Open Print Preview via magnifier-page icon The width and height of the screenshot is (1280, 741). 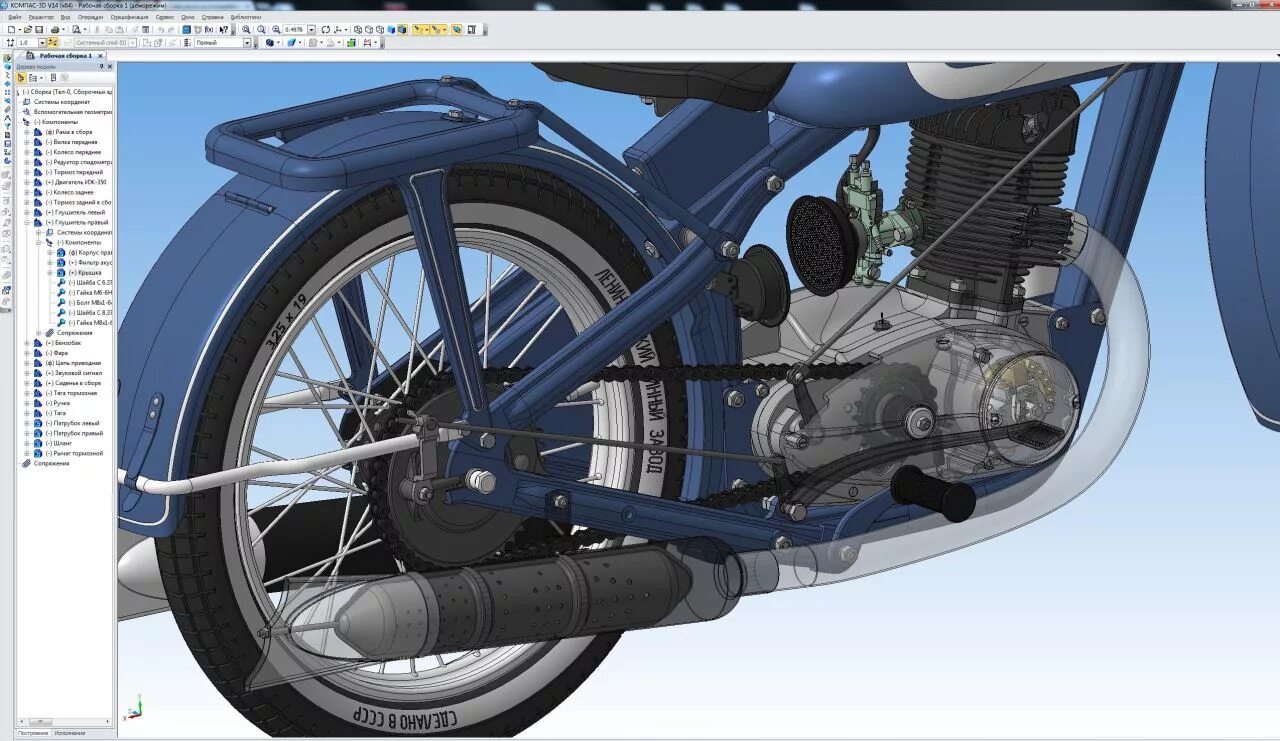point(76,29)
